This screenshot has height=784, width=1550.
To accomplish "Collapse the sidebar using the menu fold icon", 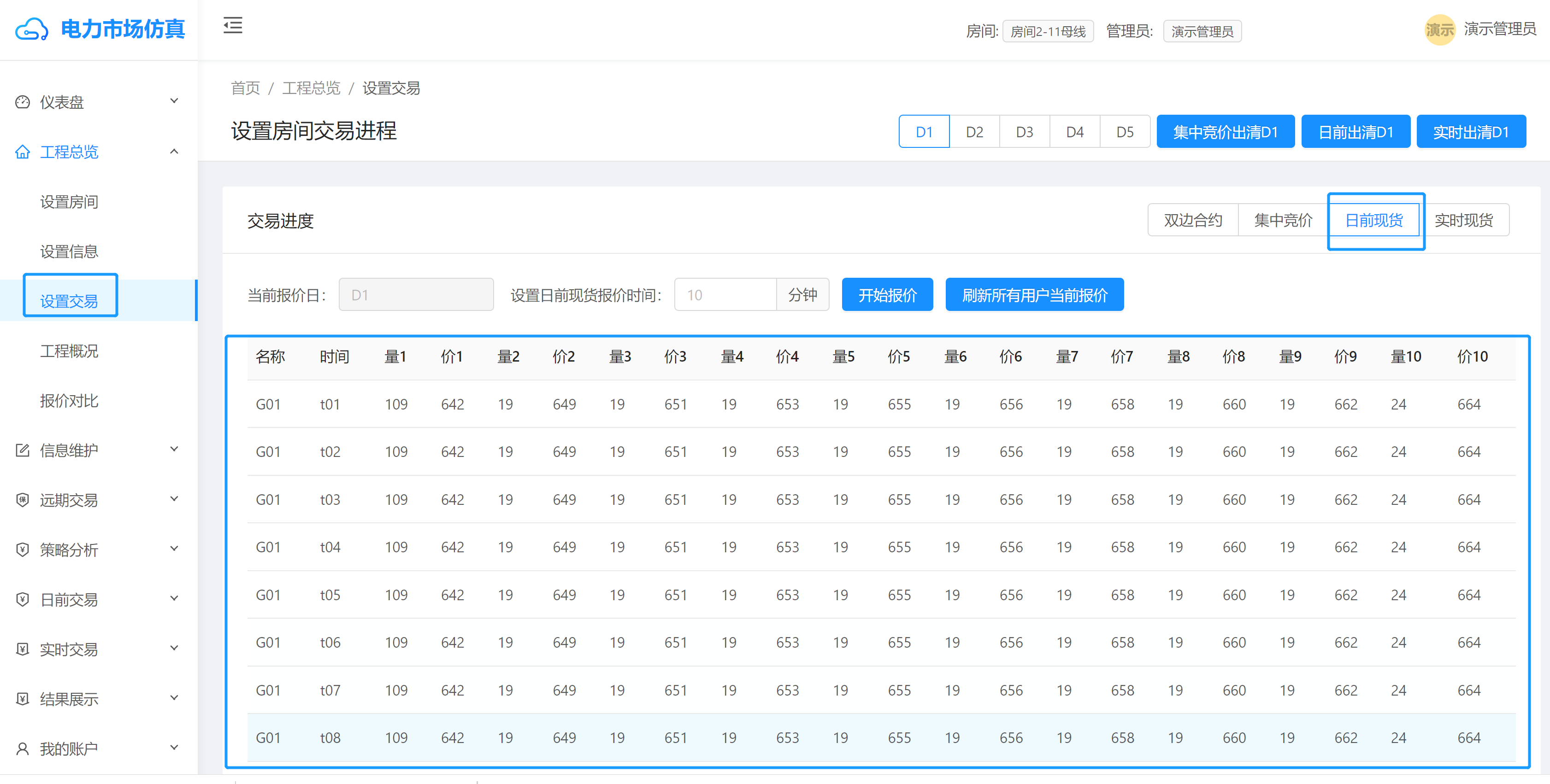I will click(233, 26).
